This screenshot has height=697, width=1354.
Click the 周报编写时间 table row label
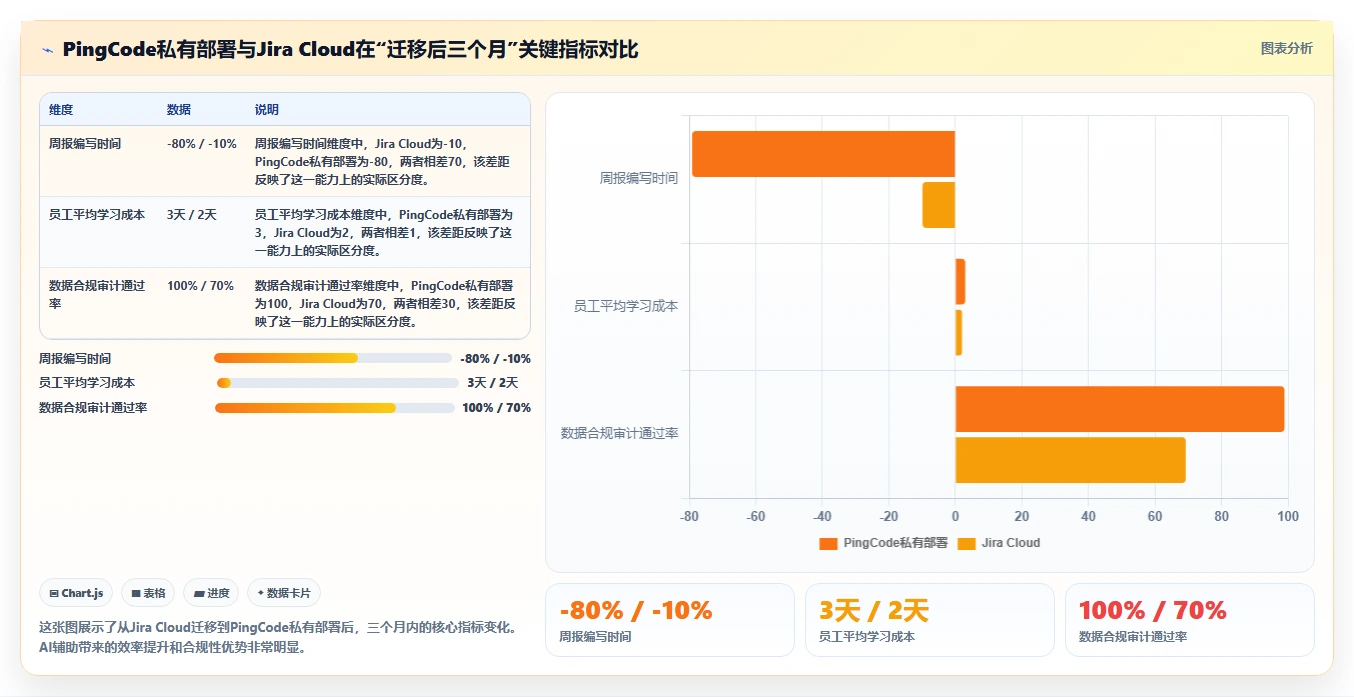click(x=85, y=144)
